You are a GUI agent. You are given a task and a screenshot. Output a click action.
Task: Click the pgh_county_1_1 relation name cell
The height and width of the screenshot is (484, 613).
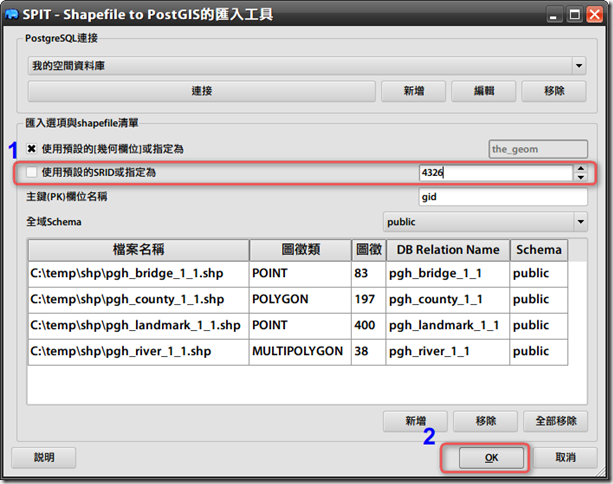point(448,299)
